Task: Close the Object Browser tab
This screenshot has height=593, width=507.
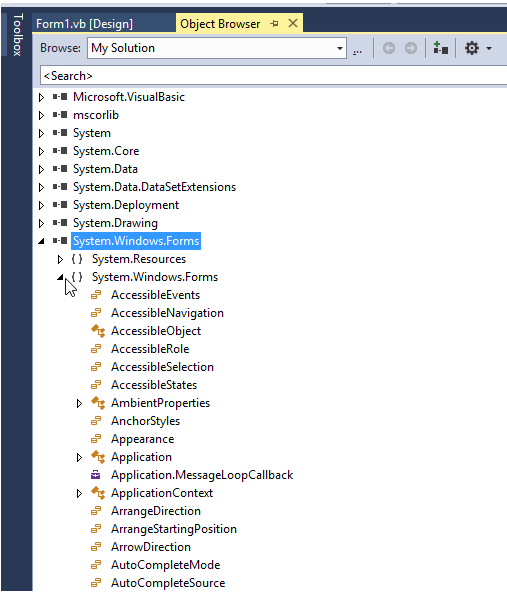Action: [293, 23]
